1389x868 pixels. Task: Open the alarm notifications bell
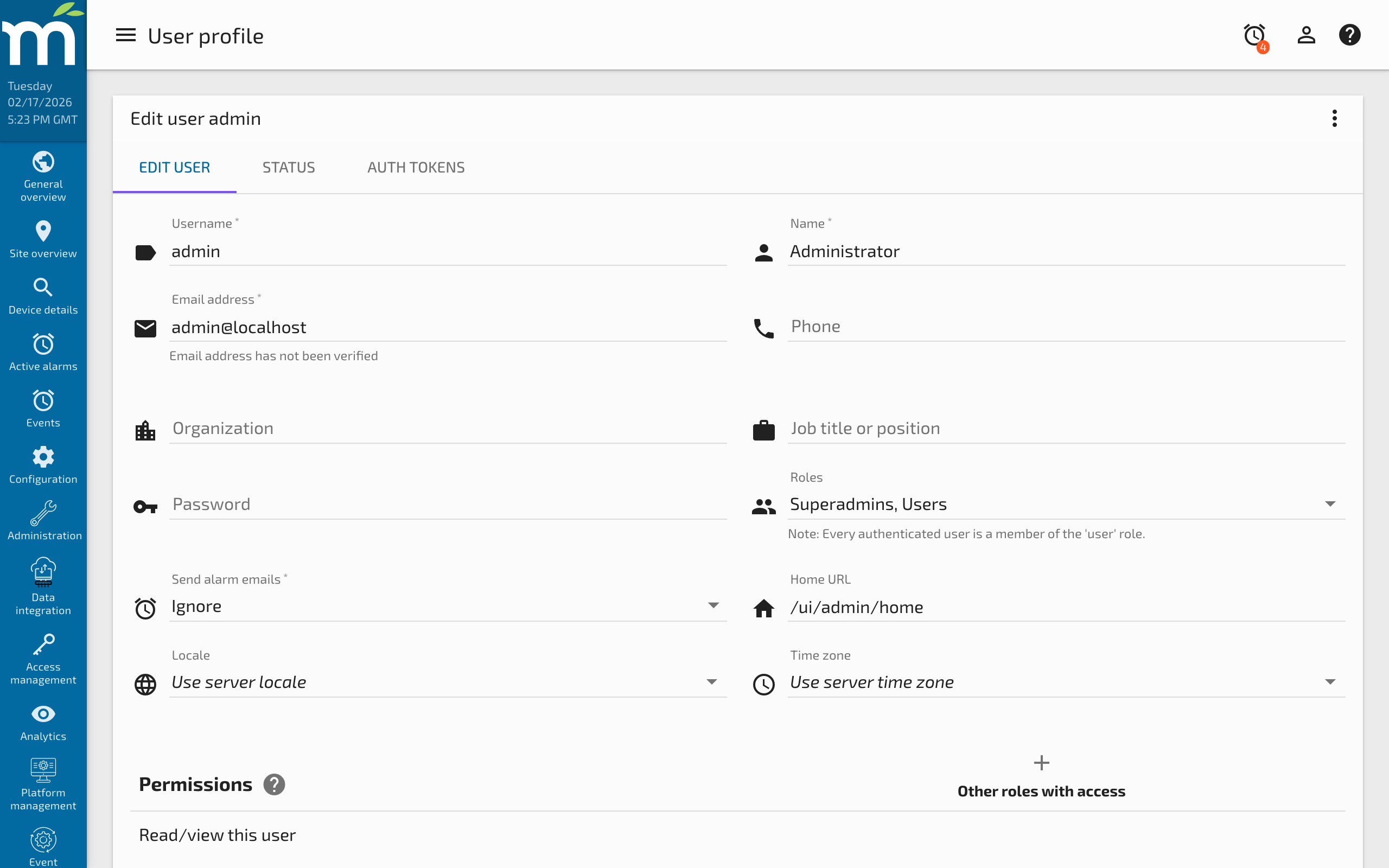[x=1254, y=35]
